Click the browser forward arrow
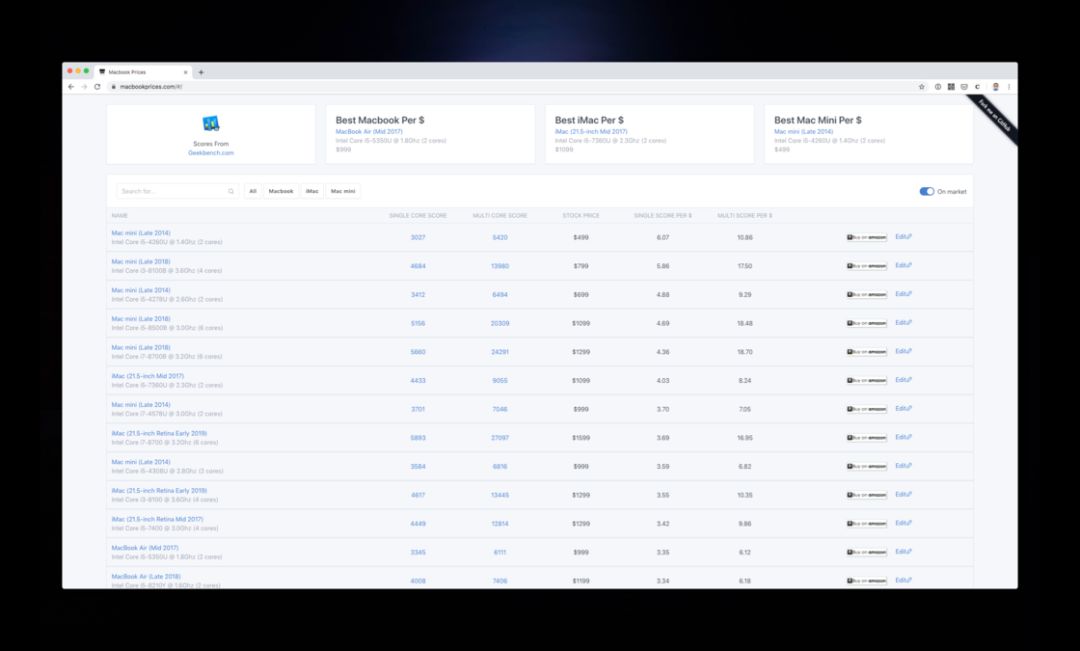 click(84, 87)
